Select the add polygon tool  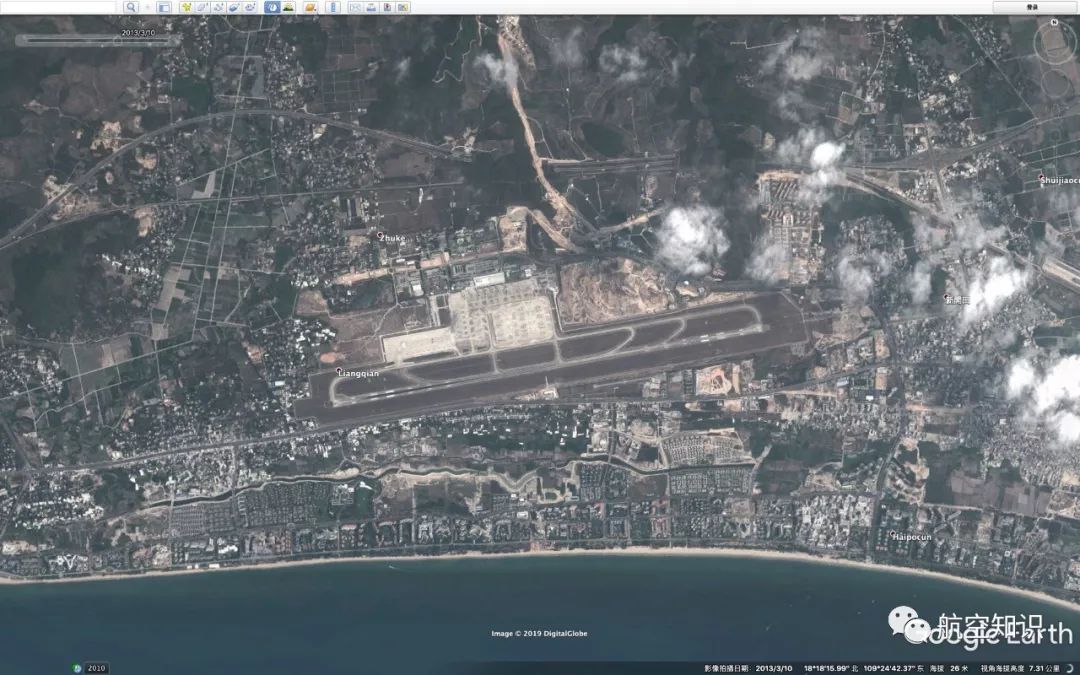pyautogui.click(x=202, y=7)
